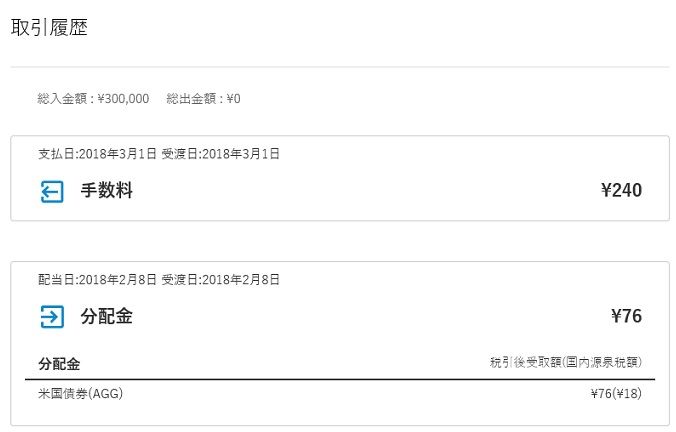The image size is (676, 432).
Task: Click the ¥76 dividend amount
Action: point(626,317)
